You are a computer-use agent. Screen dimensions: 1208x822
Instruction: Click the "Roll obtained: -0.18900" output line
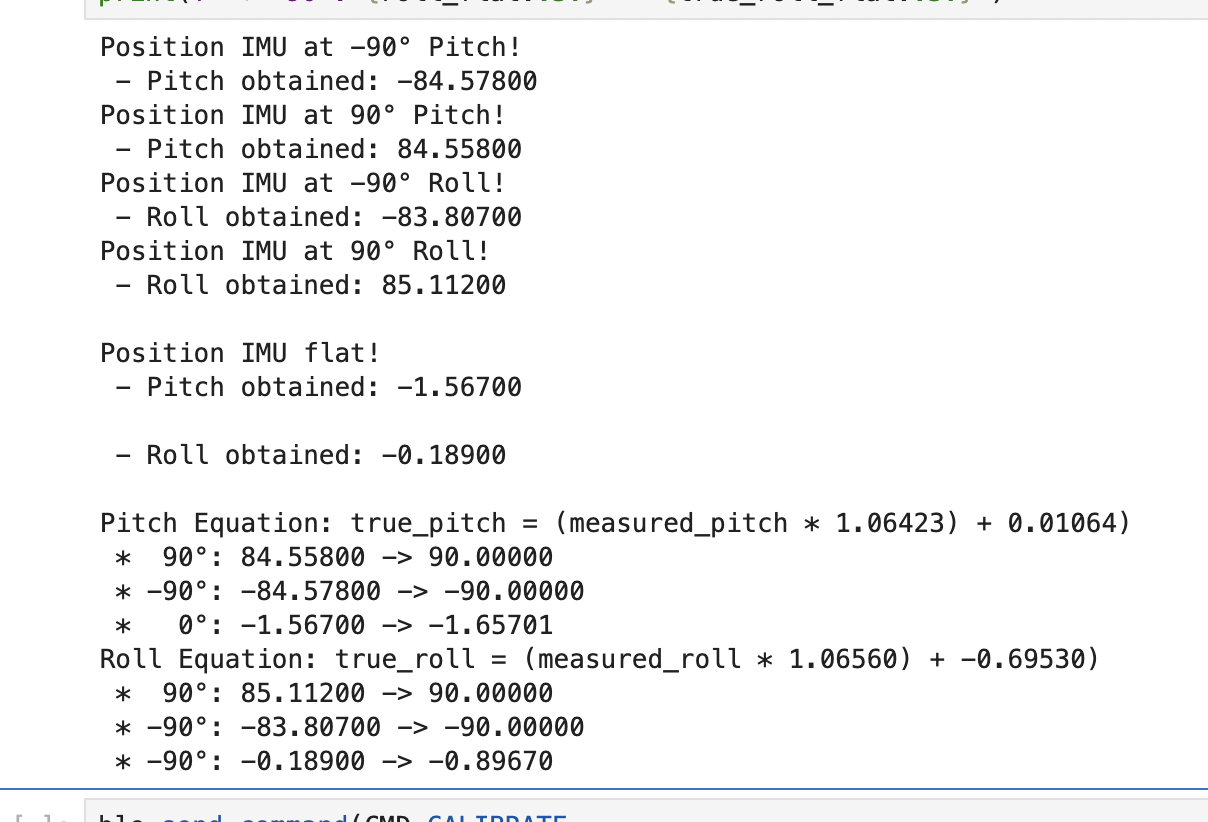pyautogui.click(x=310, y=455)
